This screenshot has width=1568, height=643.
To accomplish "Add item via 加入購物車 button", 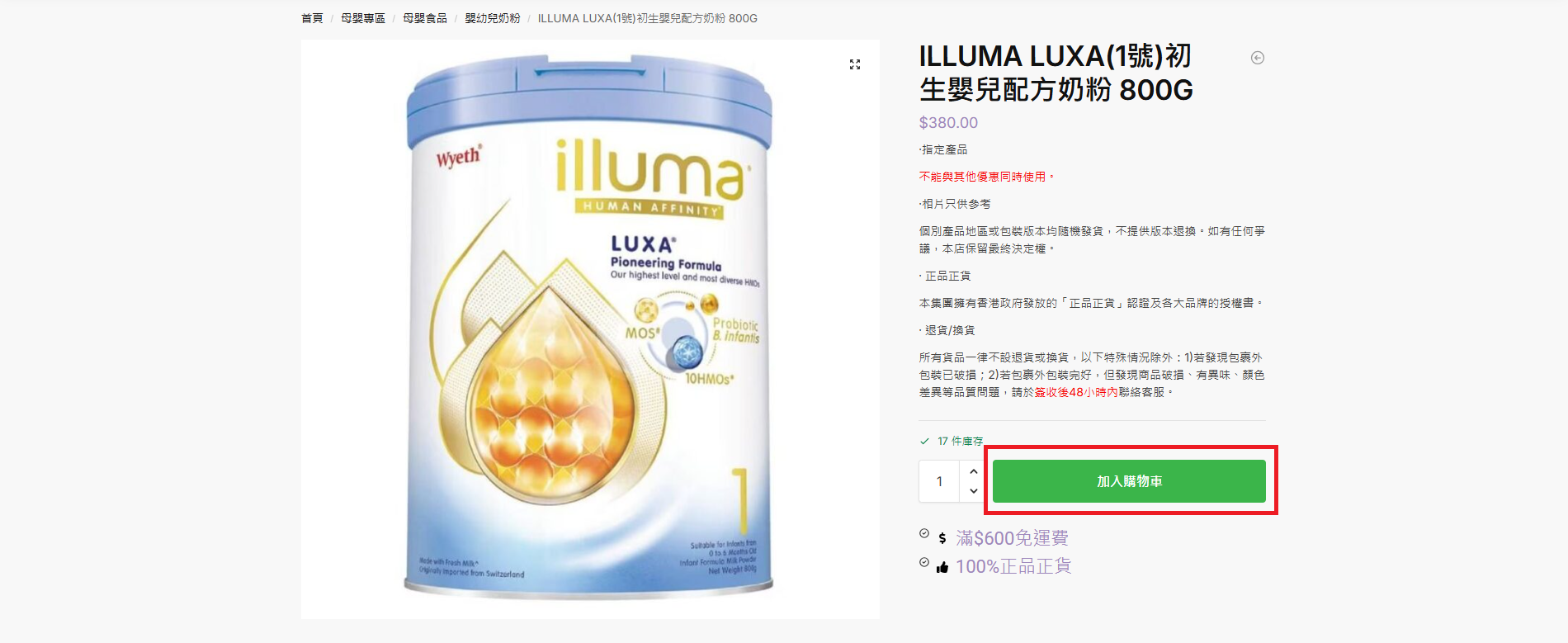I will 1129,481.
